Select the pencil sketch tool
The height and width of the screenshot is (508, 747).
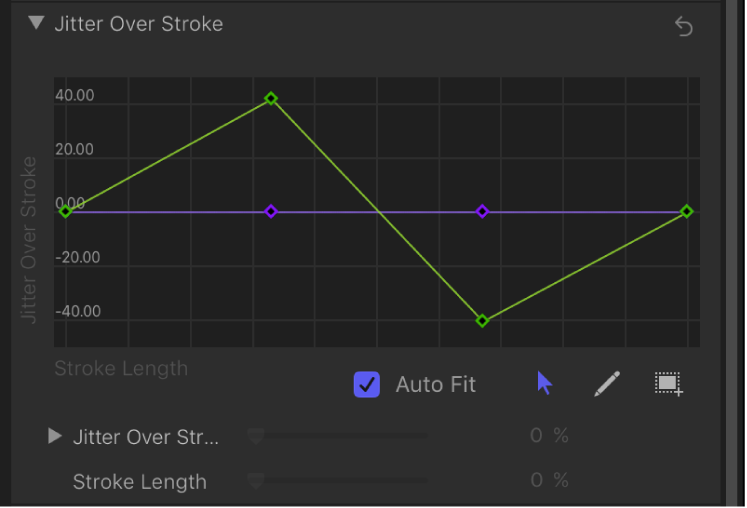coord(607,384)
